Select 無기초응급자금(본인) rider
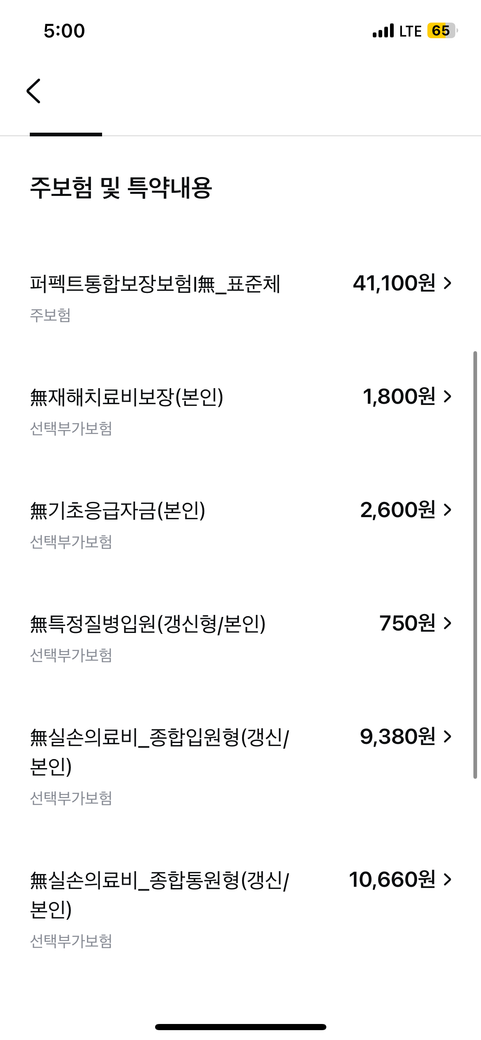The width and height of the screenshot is (481, 1040). (240, 525)
